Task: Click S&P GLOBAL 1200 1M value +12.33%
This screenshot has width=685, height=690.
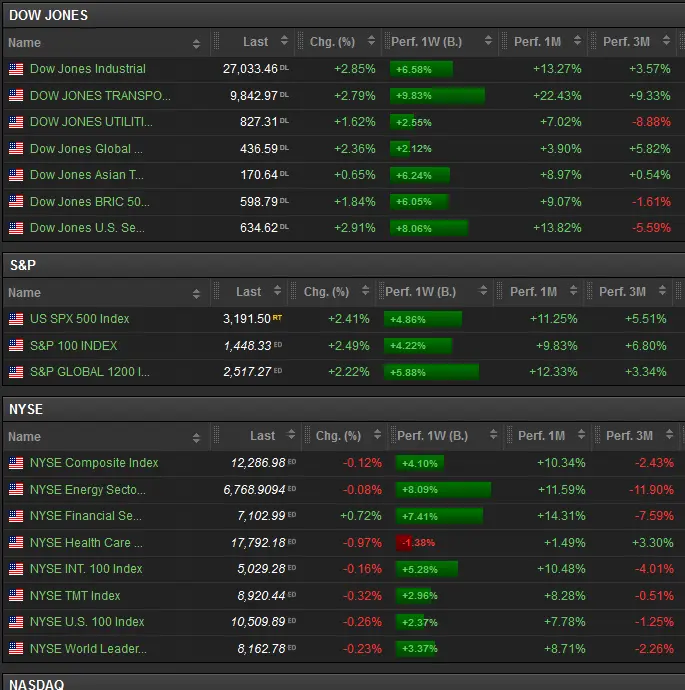Action: [x=553, y=372]
